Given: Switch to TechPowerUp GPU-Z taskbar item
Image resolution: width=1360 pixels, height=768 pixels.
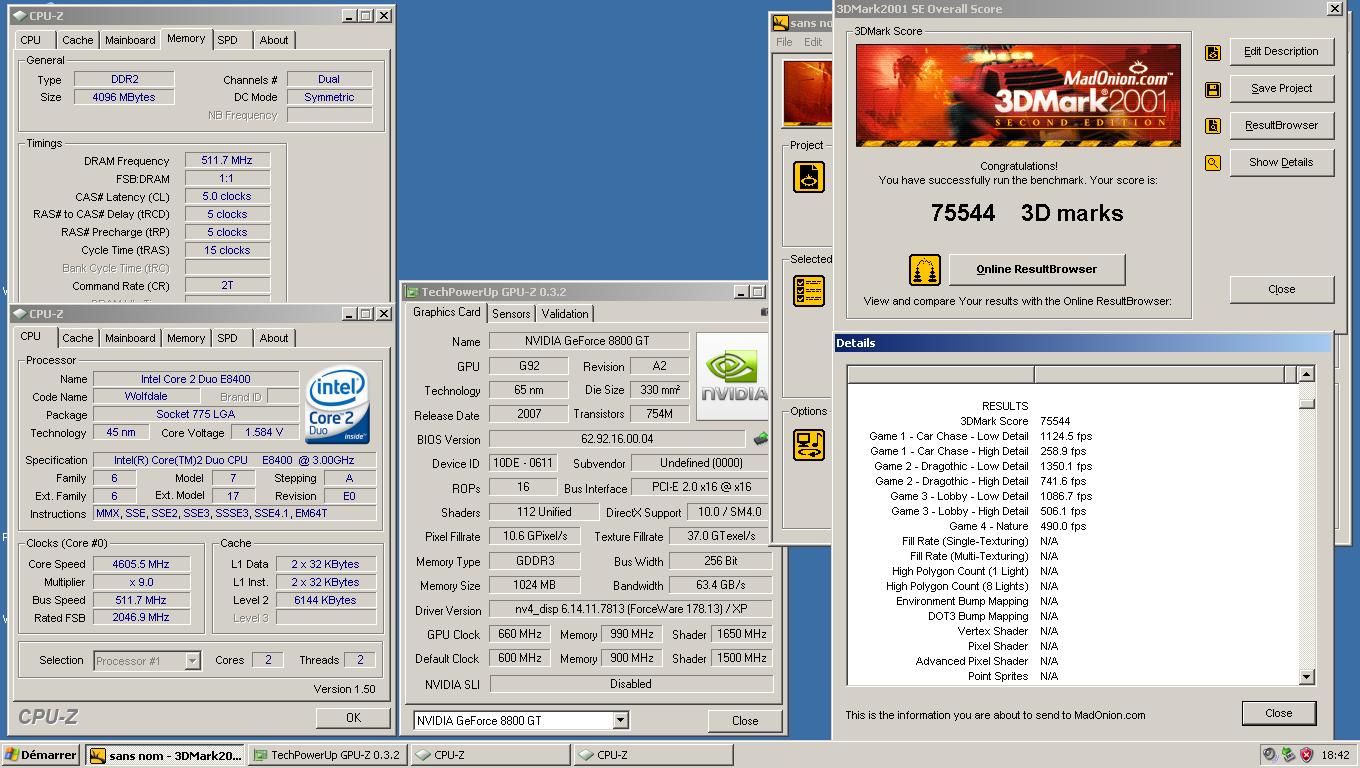Looking at the screenshot, I should point(328,755).
